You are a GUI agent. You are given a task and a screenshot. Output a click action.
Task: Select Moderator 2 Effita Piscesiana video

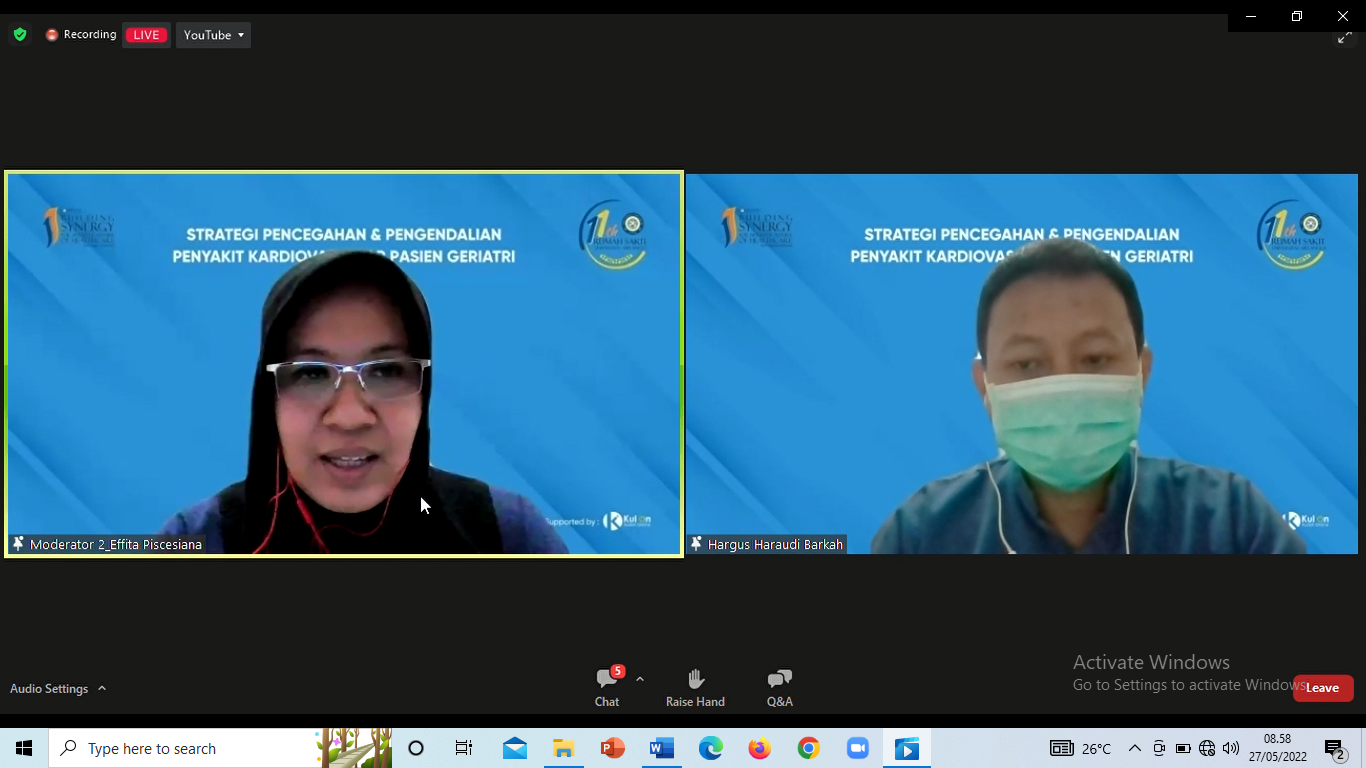click(x=344, y=364)
